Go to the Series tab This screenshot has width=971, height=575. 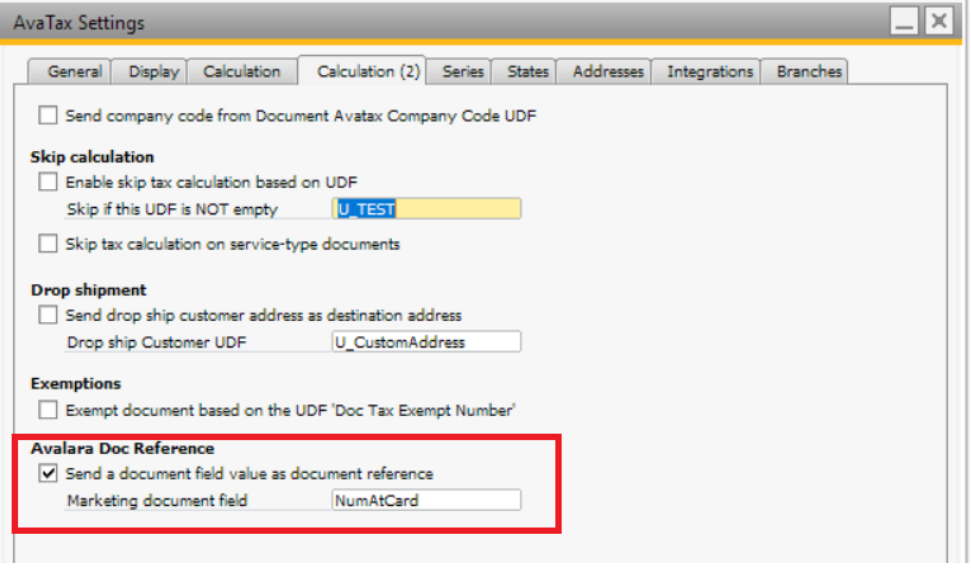pyautogui.click(x=459, y=72)
